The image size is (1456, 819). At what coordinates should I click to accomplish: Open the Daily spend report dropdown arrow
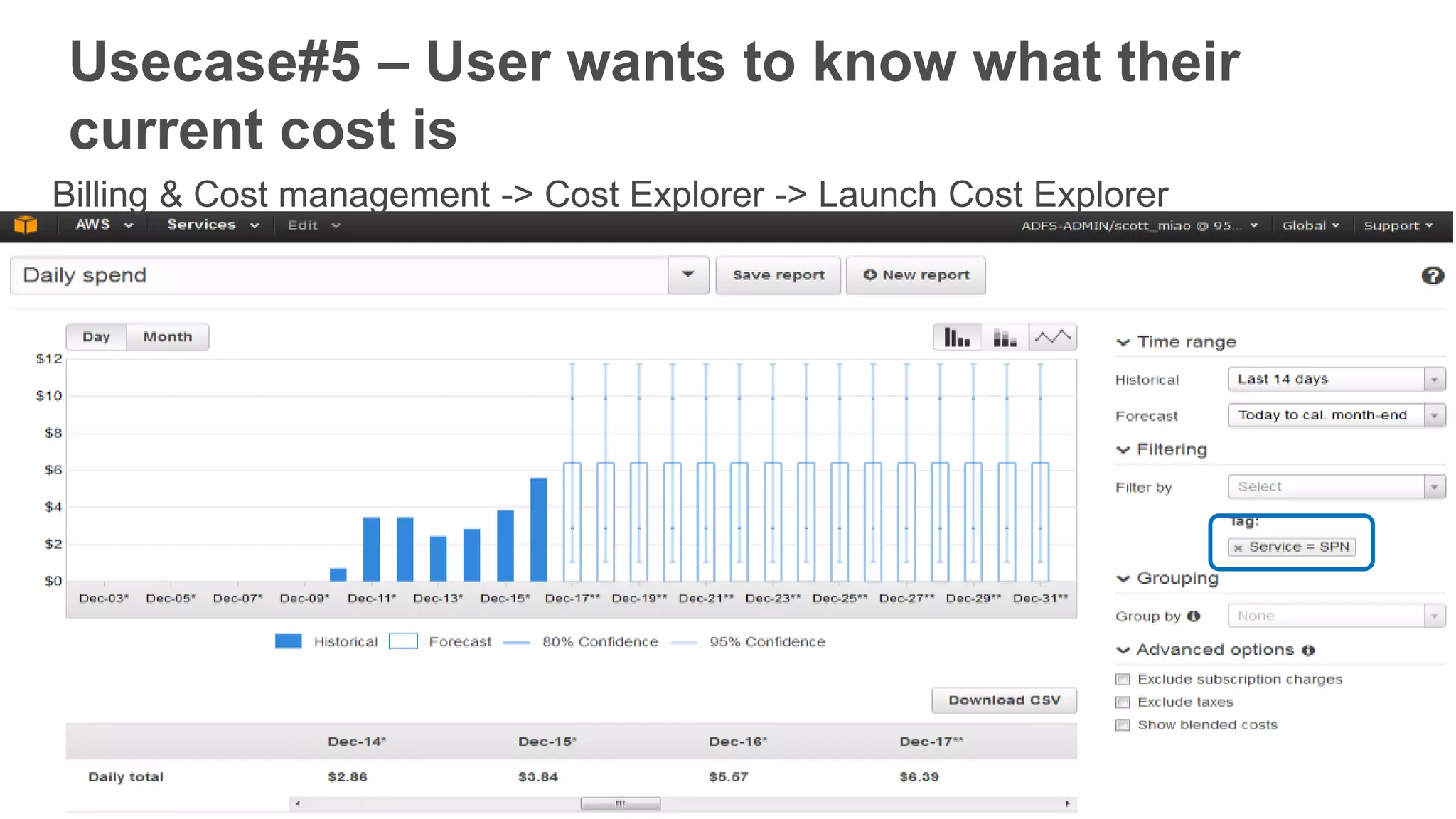point(688,275)
